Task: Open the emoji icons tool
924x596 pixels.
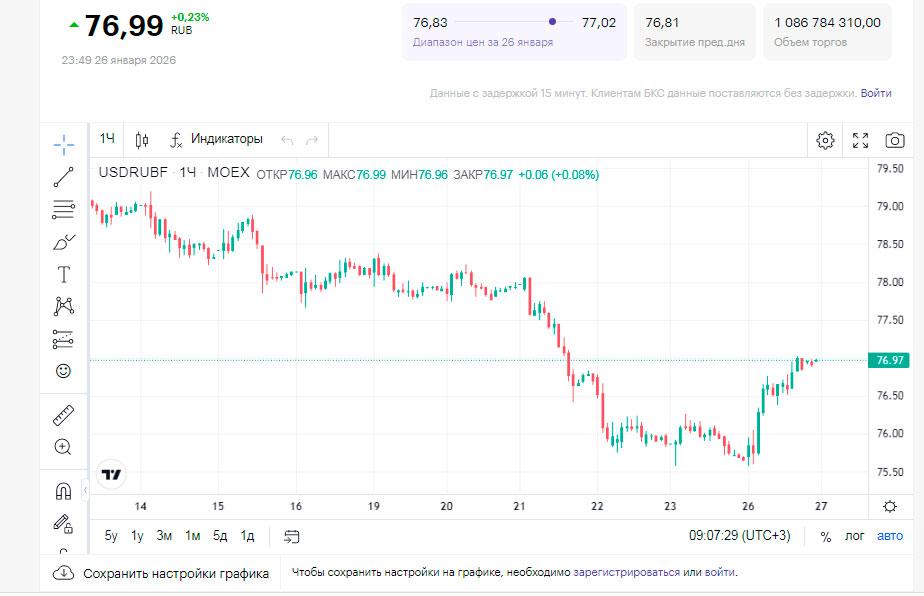Action: (x=64, y=371)
